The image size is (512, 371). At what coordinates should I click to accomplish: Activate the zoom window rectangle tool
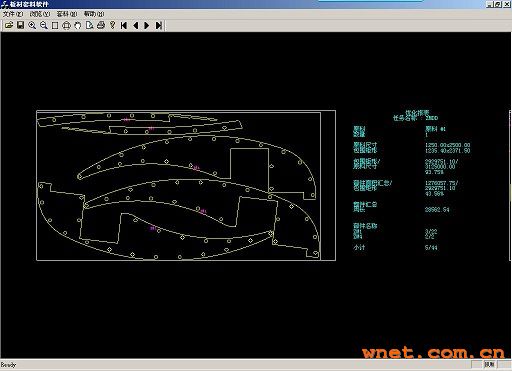click(x=55, y=25)
